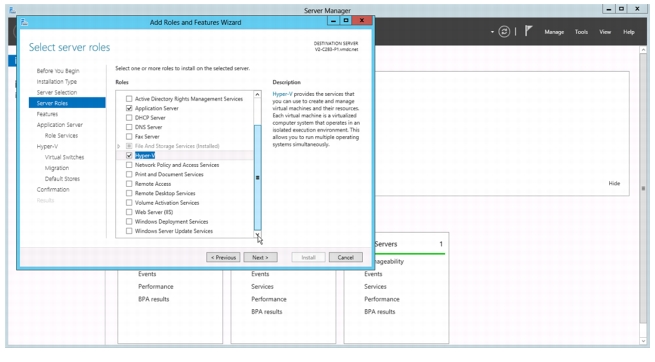Maximize the Add Roles and Features Wizard

(346, 21)
